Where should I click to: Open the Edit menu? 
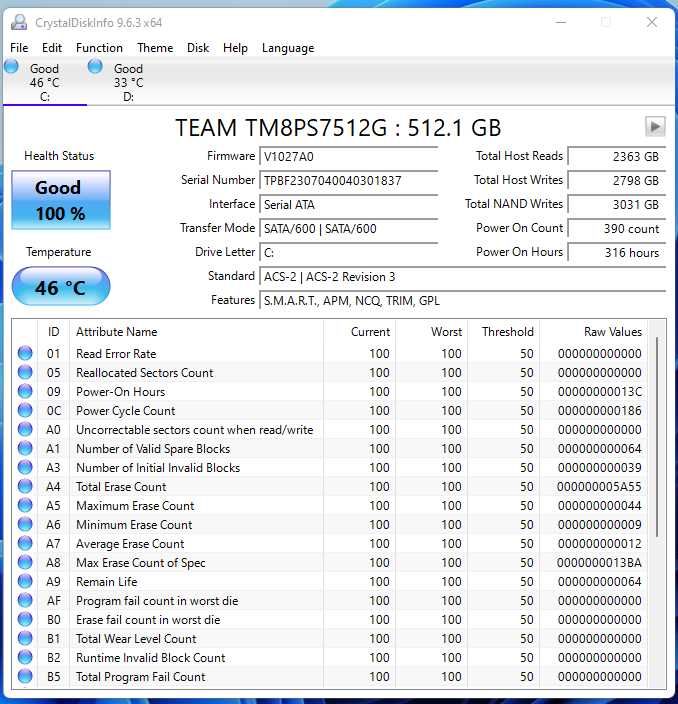tap(52, 48)
